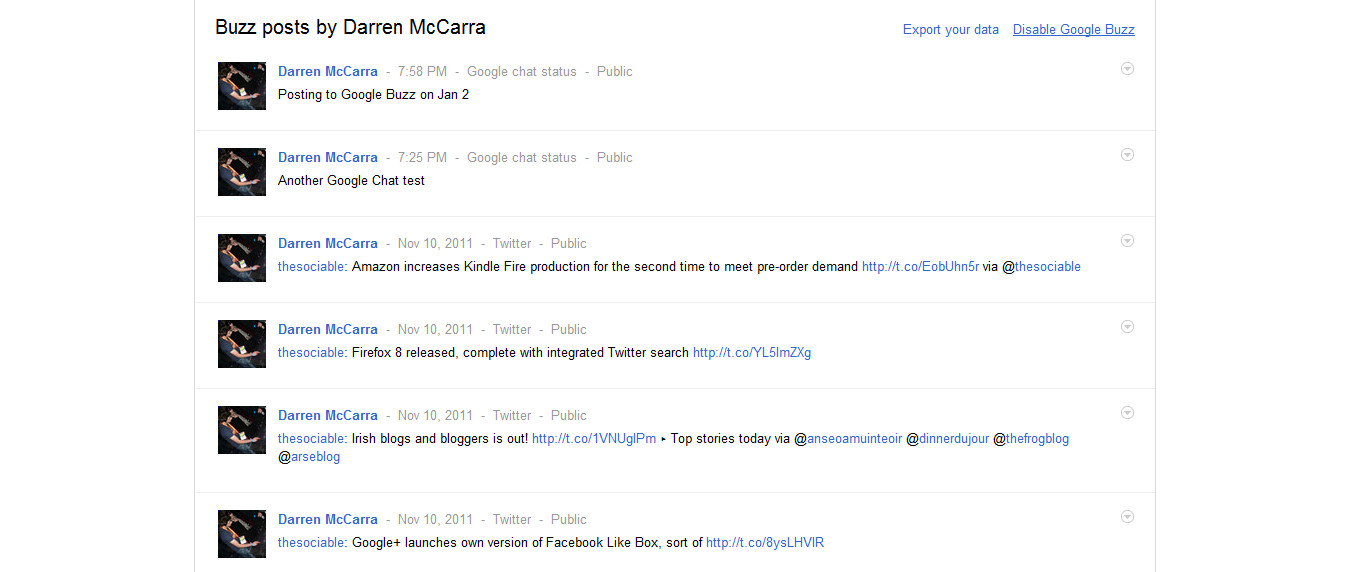The width and height of the screenshot is (1349, 572).
Task: Open the t.co/YL5lmZXg Firefox link
Action: pyautogui.click(x=751, y=353)
